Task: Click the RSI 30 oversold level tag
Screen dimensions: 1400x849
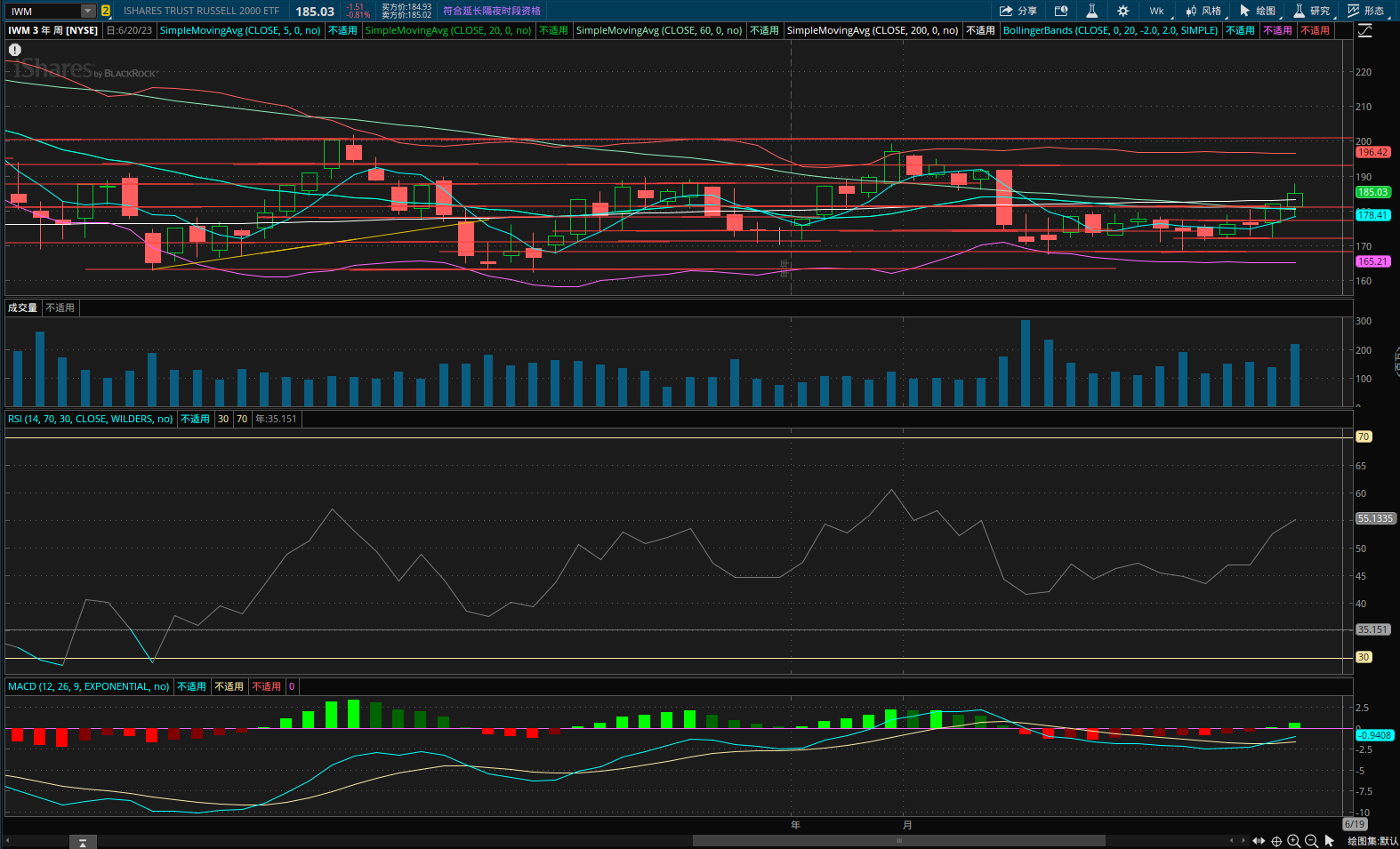Action: pos(1364,657)
